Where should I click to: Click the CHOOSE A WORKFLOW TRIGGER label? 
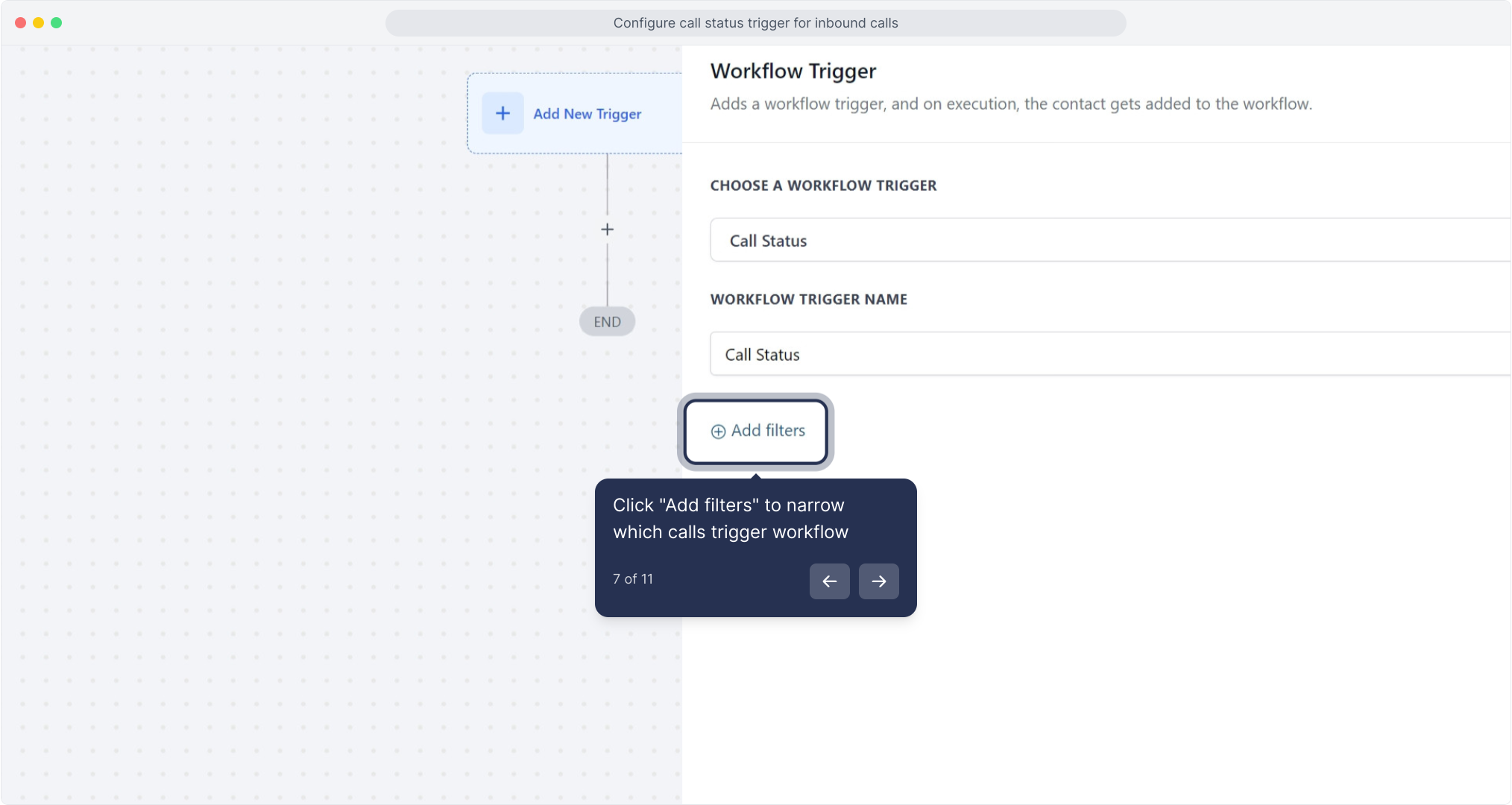coord(823,186)
